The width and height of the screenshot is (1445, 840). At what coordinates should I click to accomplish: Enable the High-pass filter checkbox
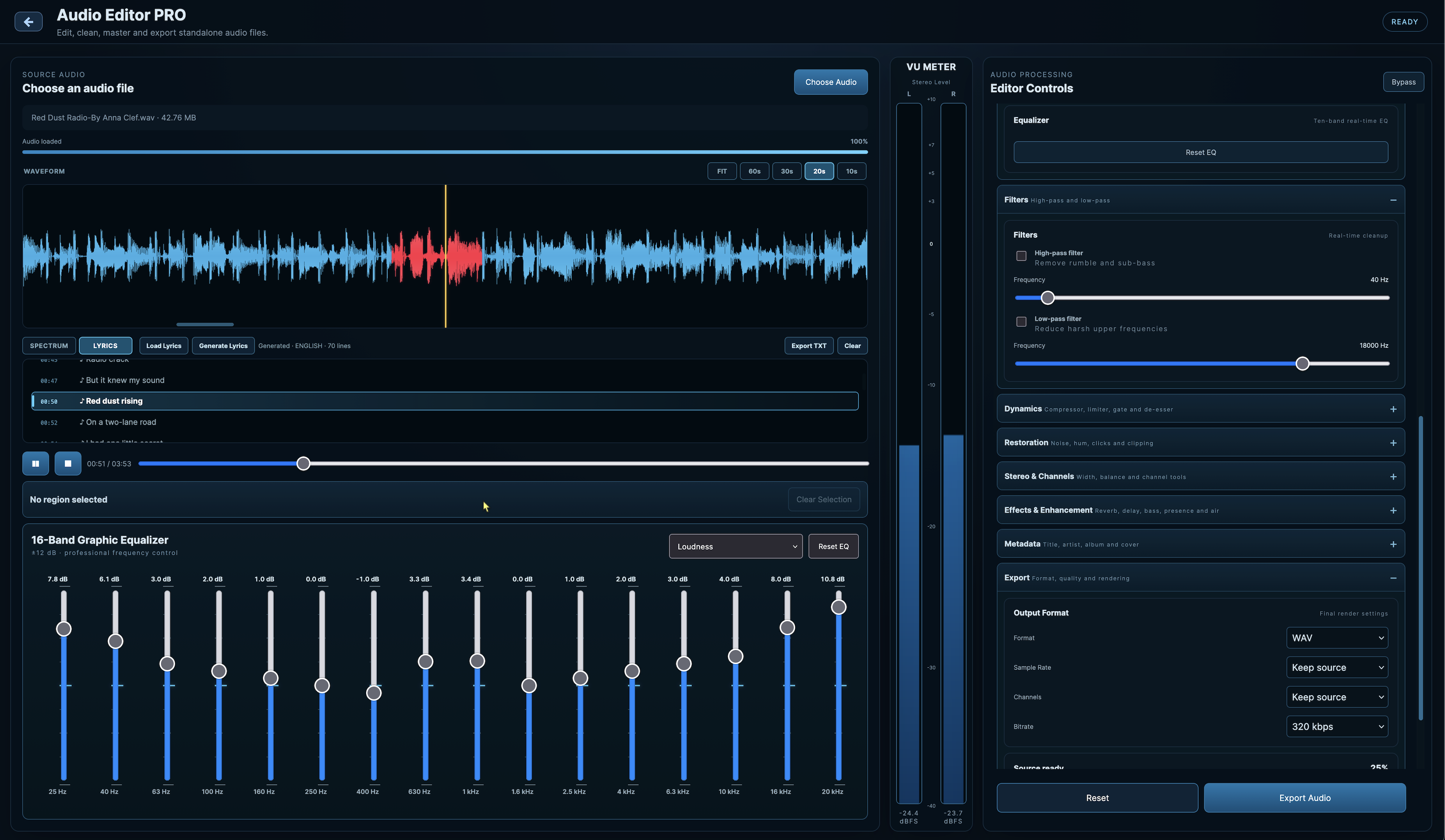(x=1021, y=256)
